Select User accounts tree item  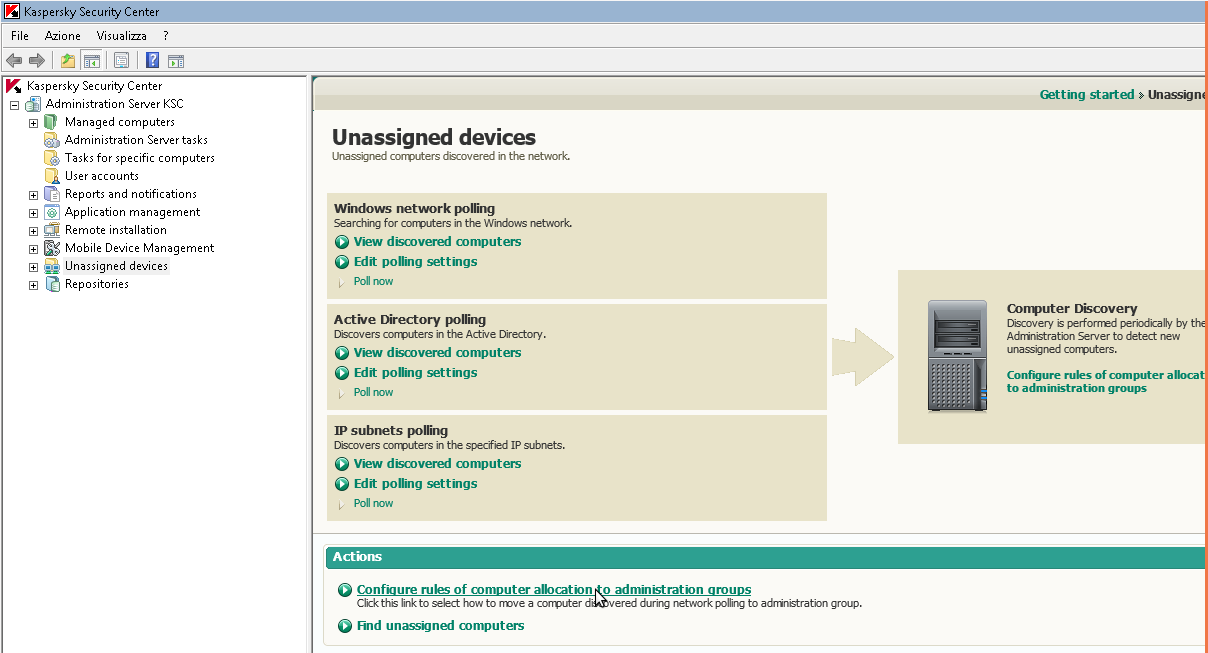[x=102, y=176]
